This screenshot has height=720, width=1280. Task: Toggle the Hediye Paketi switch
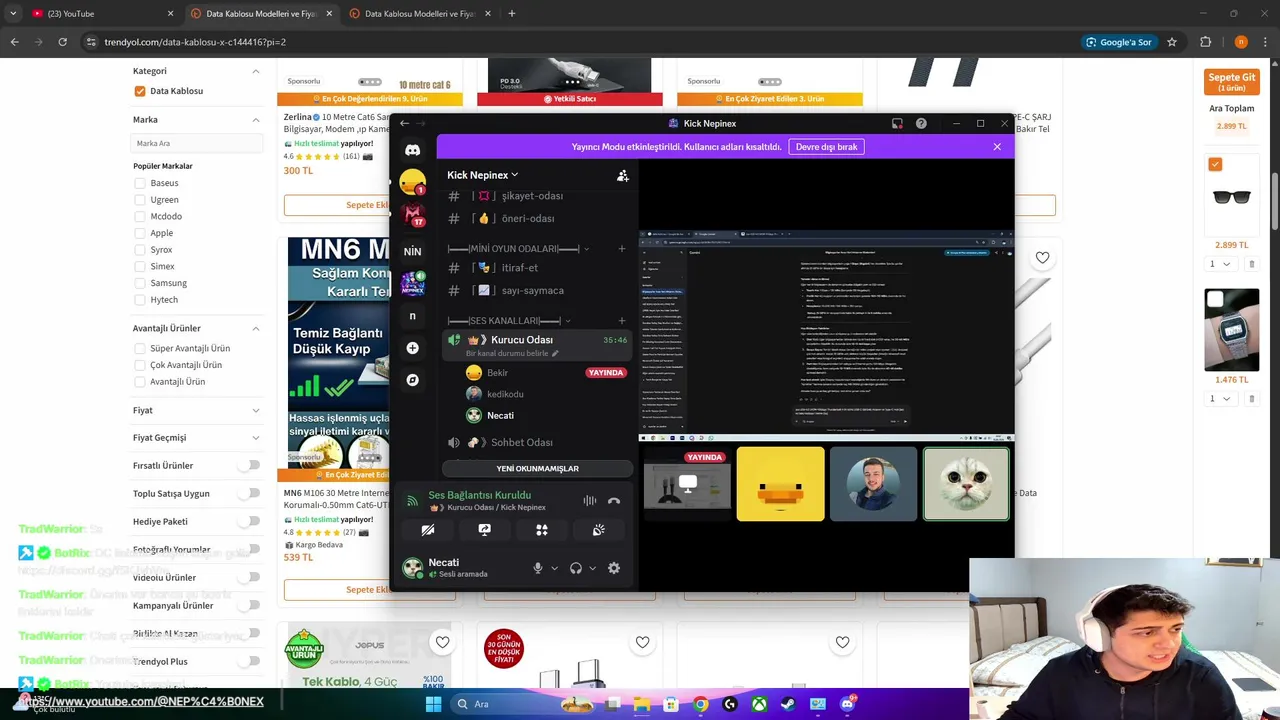point(249,522)
